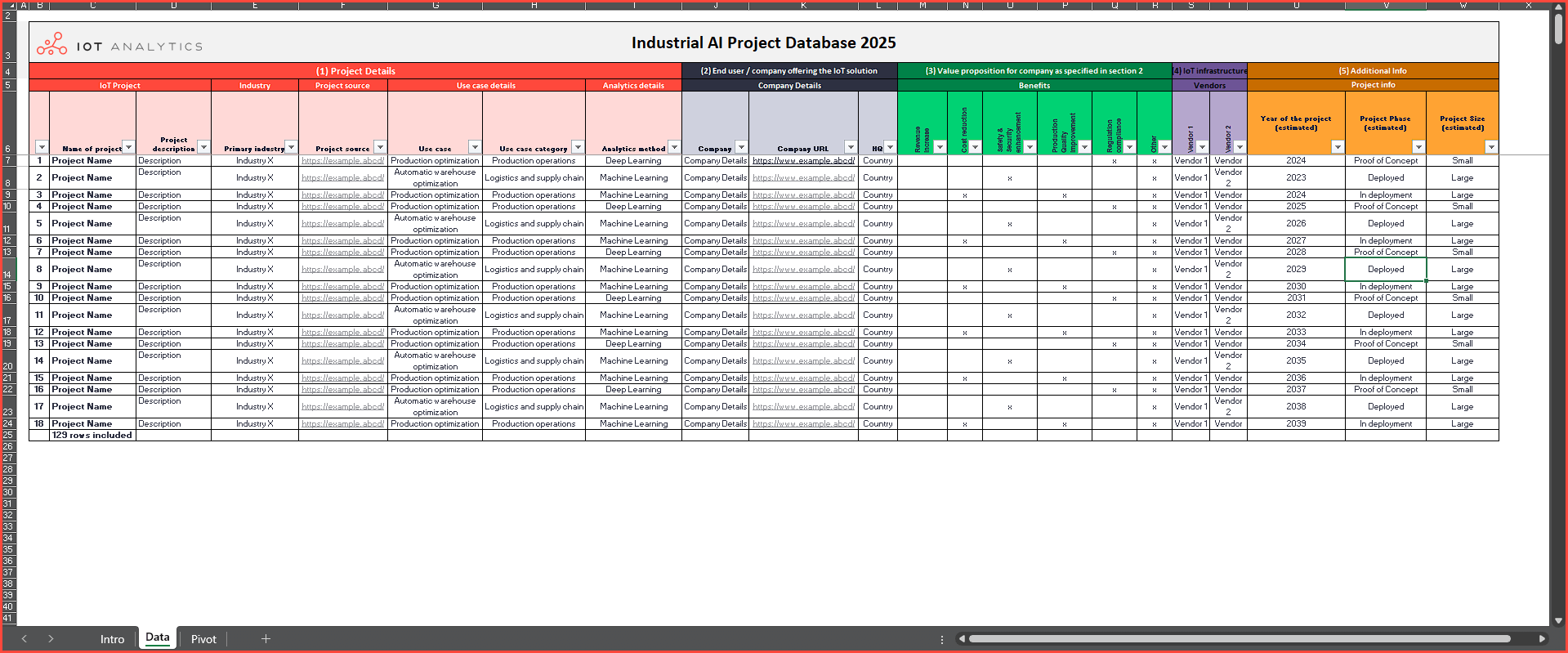
Task: Open filter dropdown for Name of project
Action: tap(128, 147)
